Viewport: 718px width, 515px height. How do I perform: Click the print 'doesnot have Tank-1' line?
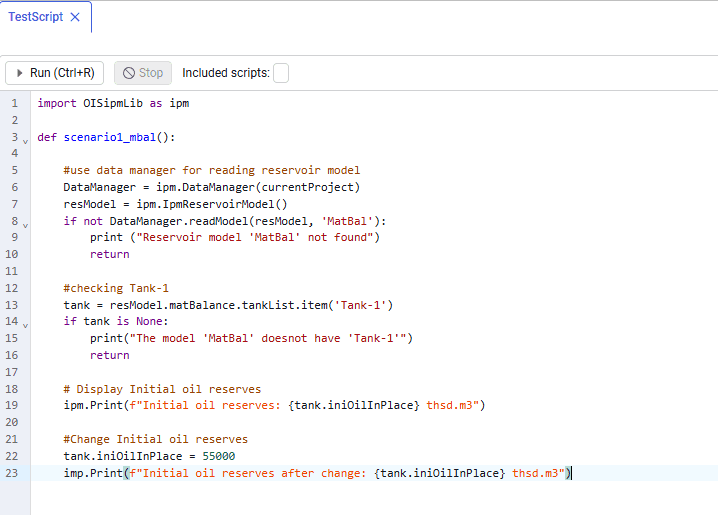(x=251, y=338)
